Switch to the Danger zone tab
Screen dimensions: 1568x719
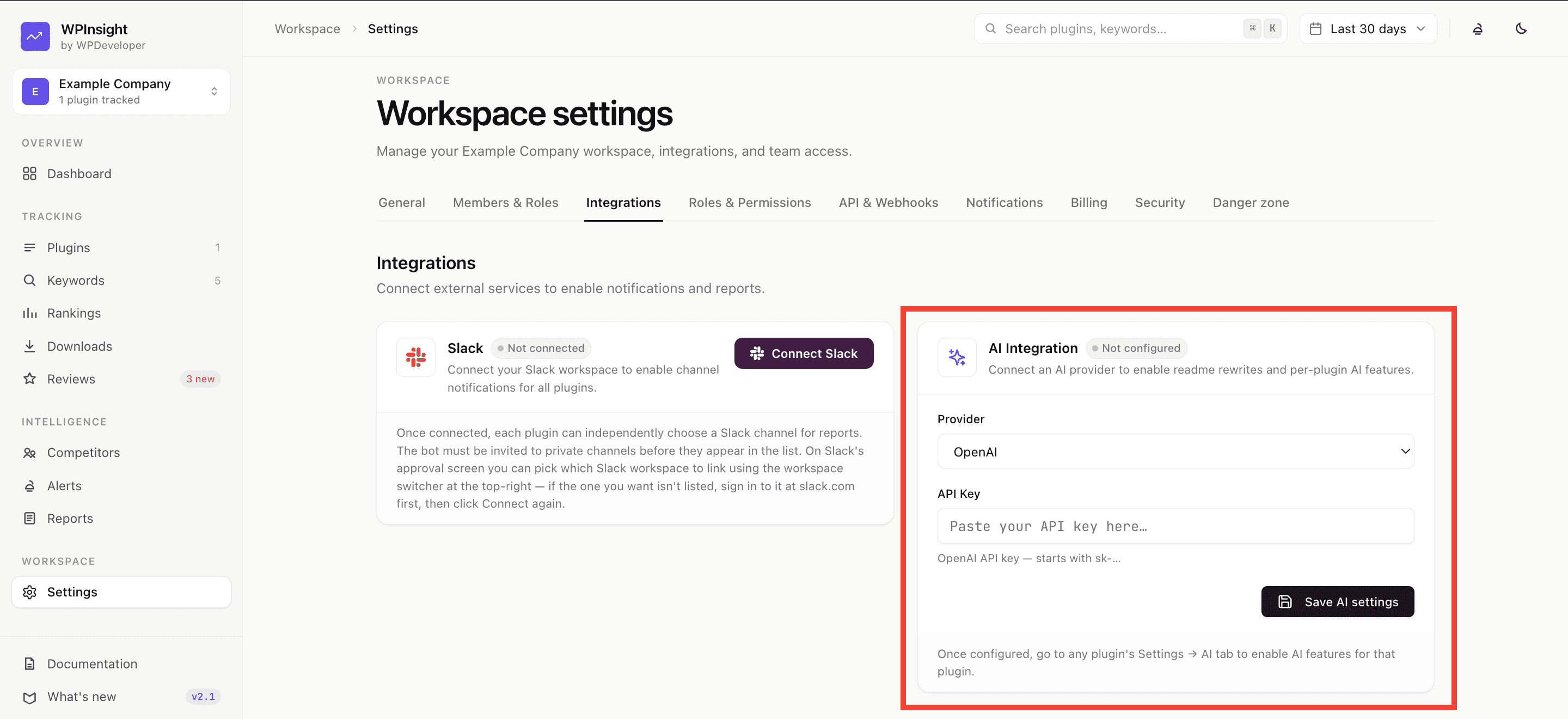pos(1250,202)
